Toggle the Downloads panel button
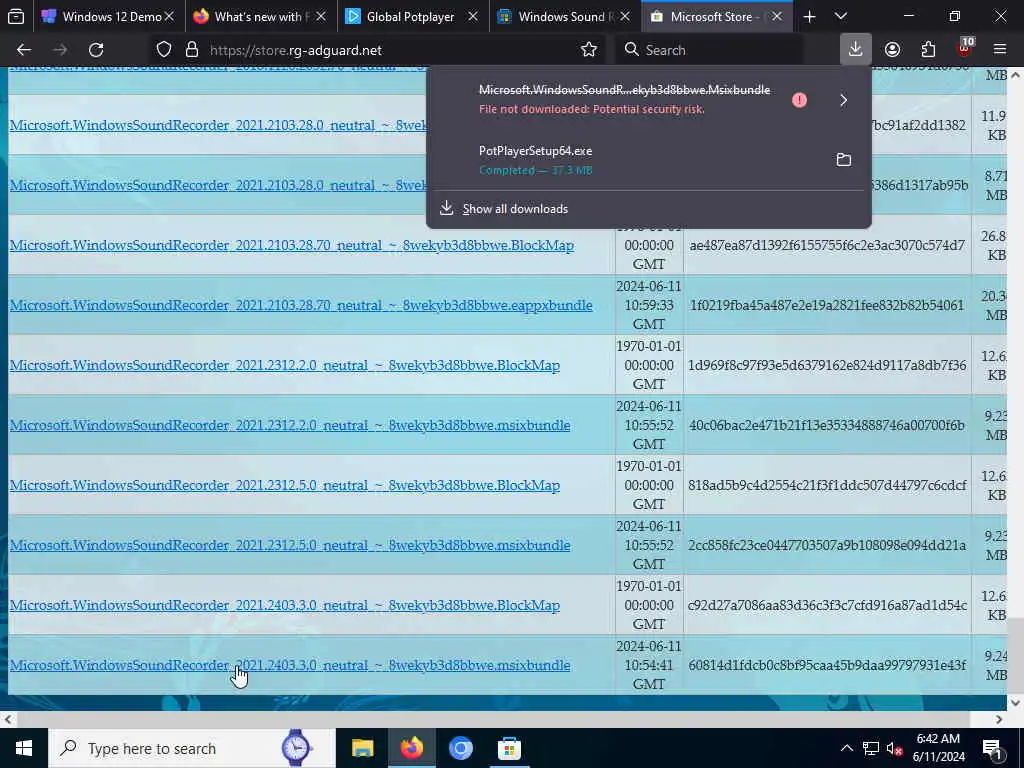This screenshot has width=1024, height=768. pos(855,49)
